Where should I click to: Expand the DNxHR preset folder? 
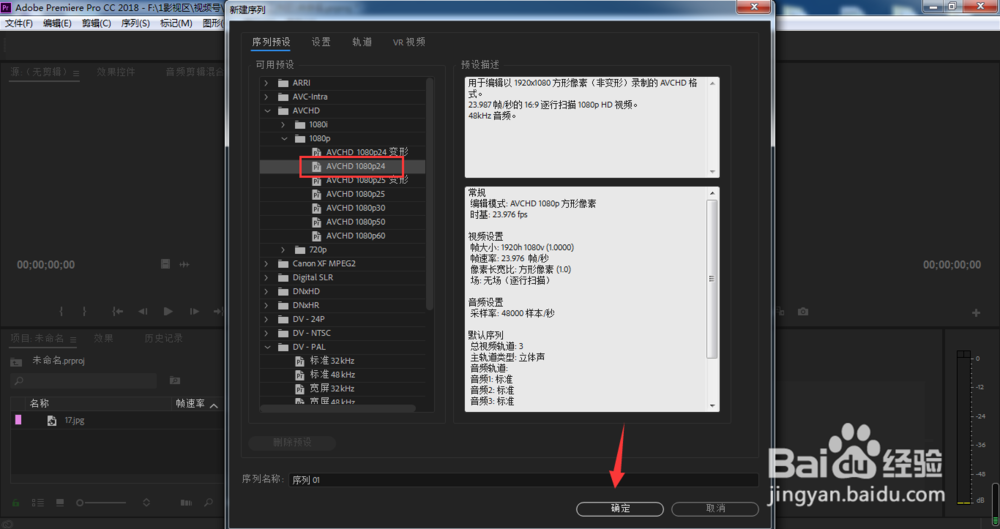click(x=267, y=305)
